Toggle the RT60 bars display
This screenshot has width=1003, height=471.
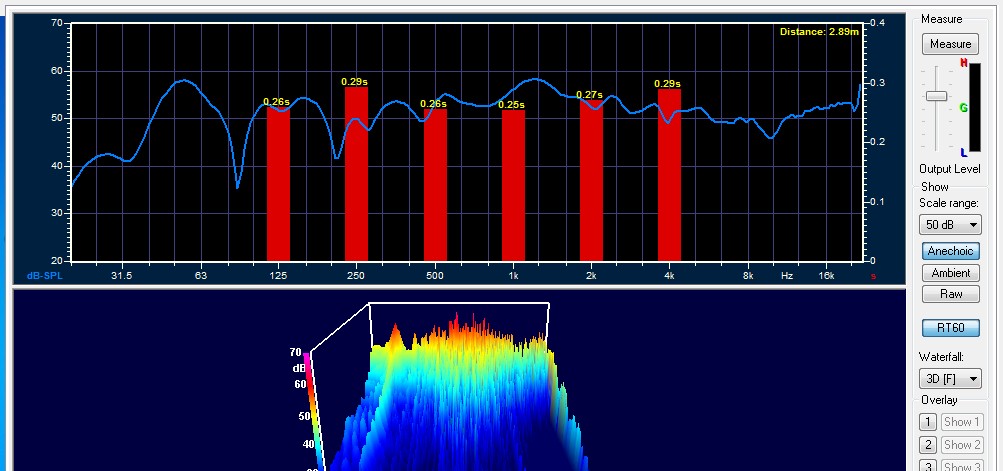[x=950, y=328]
